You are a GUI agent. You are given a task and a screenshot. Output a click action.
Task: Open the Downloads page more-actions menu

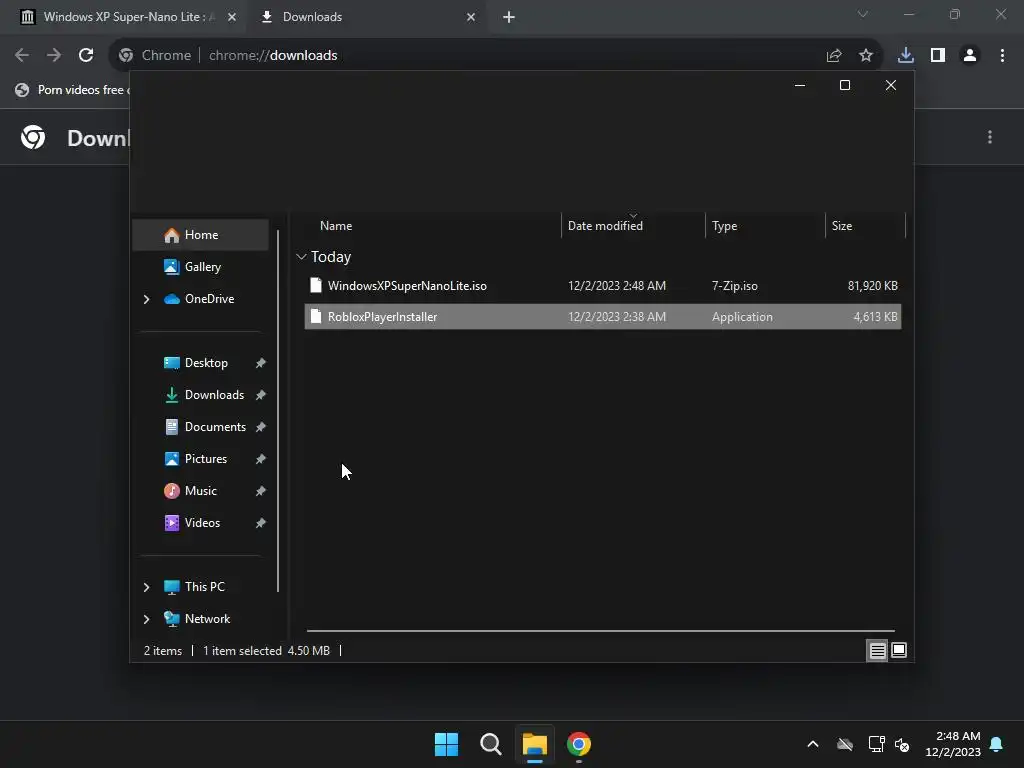pyautogui.click(x=990, y=137)
